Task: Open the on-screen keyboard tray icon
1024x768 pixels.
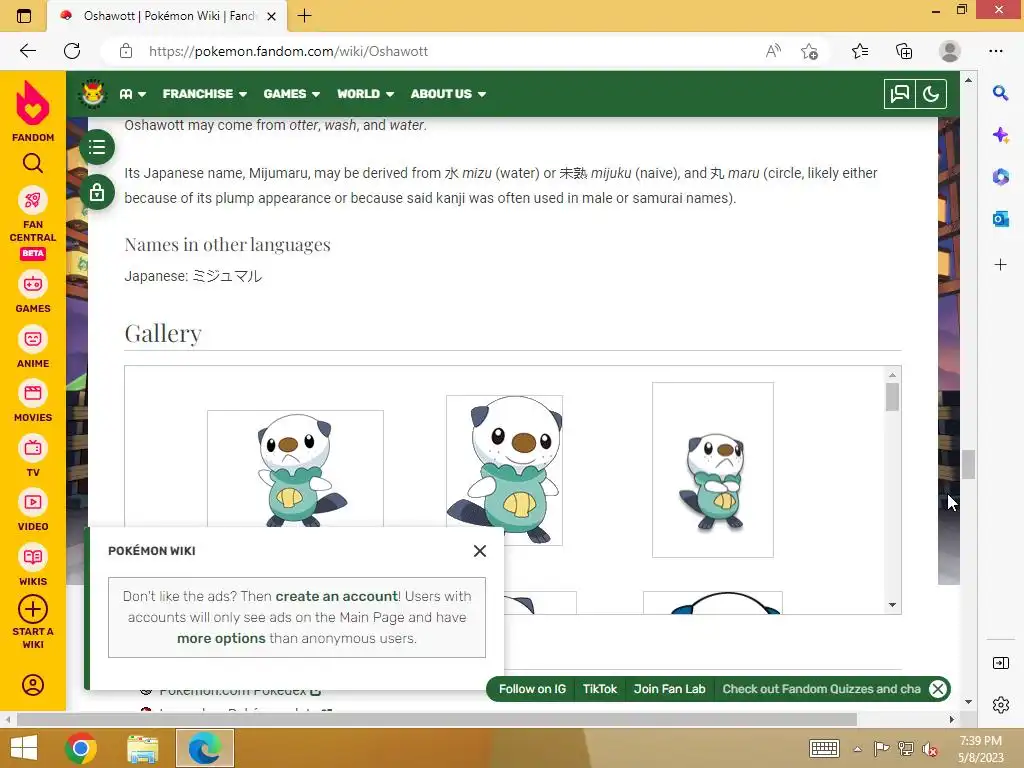Action: point(824,748)
